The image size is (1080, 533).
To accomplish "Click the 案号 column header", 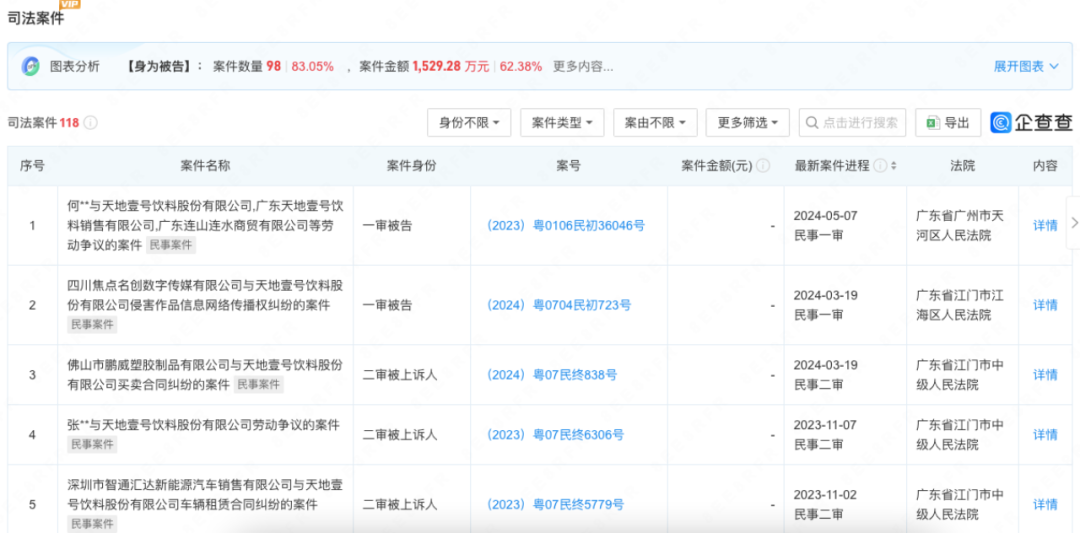I will pyautogui.click(x=568, y=166).
